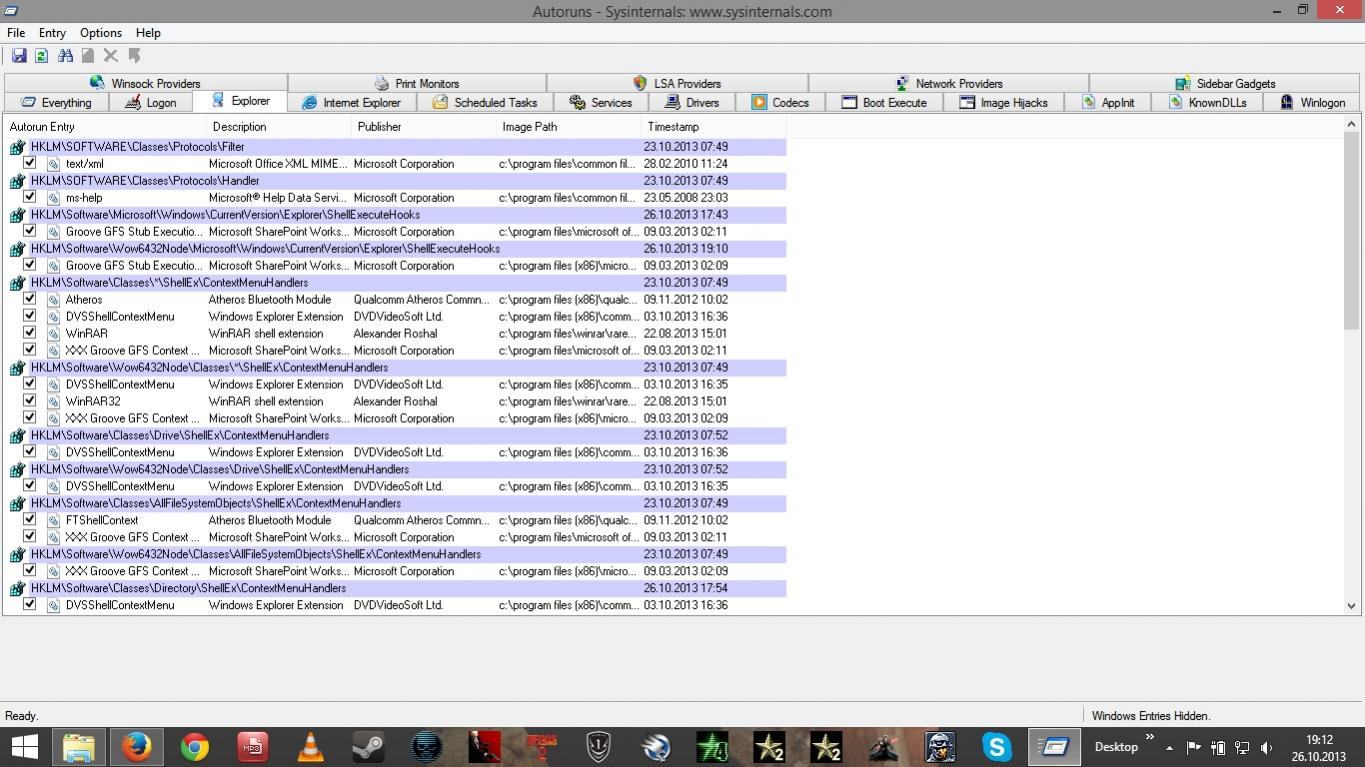Uncheck the Atheros entry checkbox

29,299
